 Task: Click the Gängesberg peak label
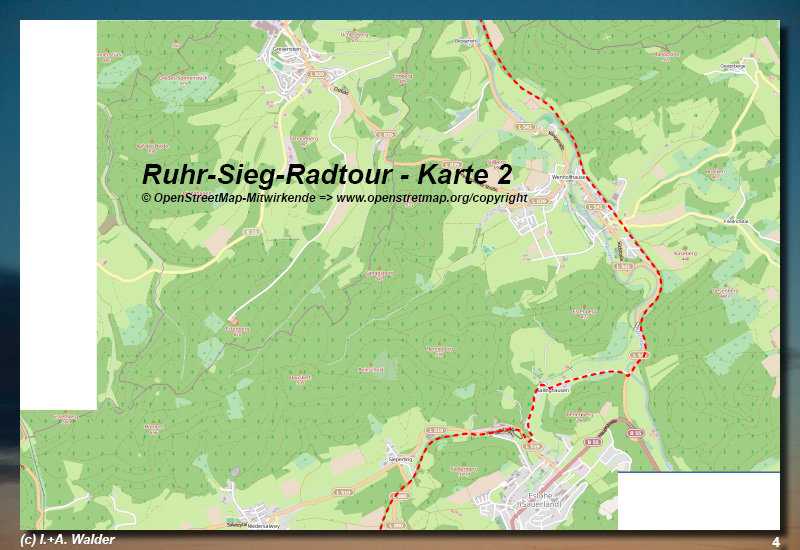click(379, 276)
